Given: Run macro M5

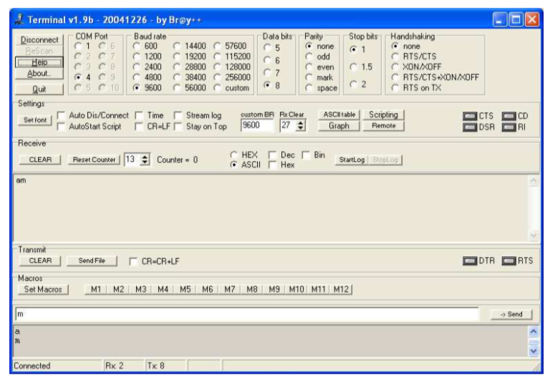Looking at the screenshot, I should pyautogui.click(x=185, y=289).
